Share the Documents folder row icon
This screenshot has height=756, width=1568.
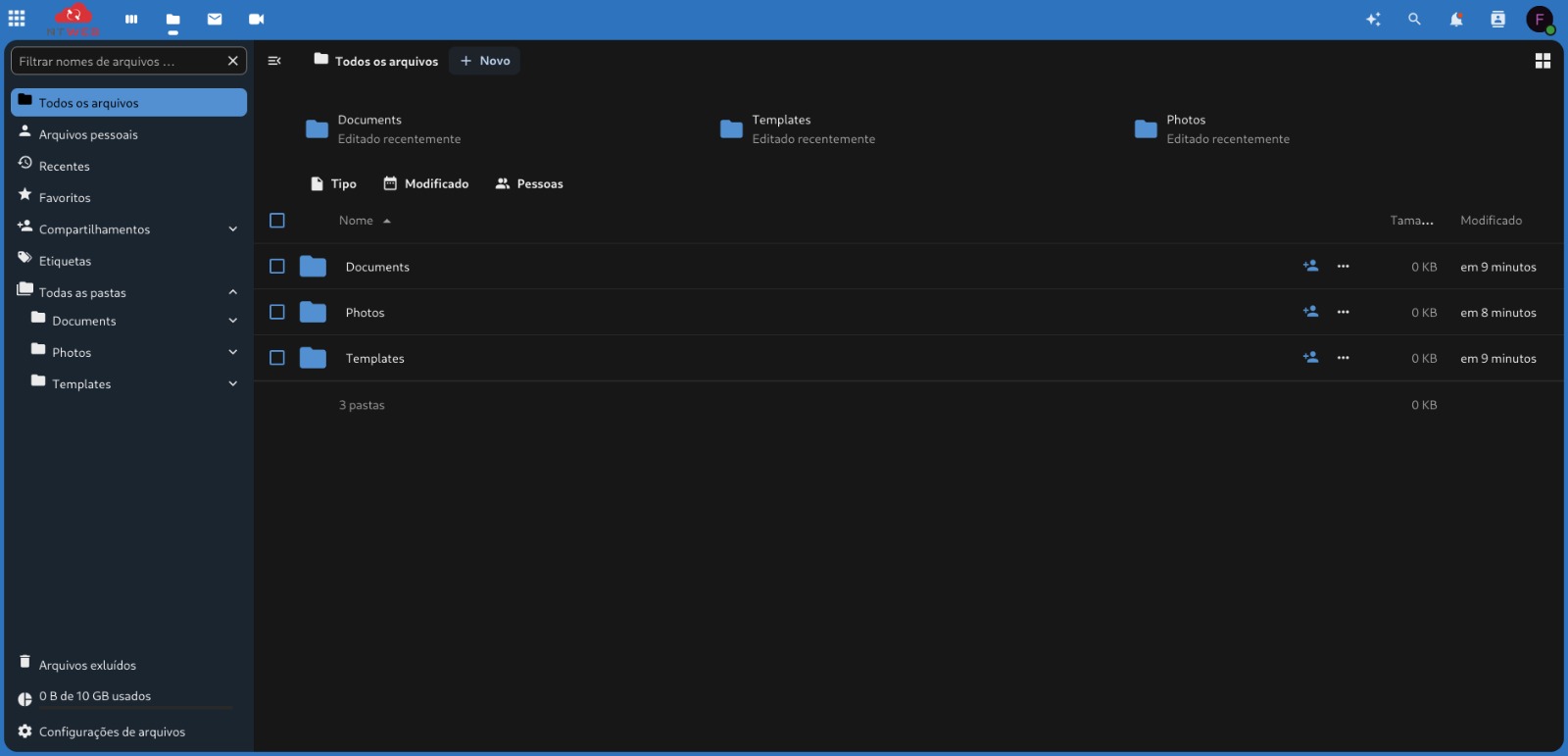pos(1310,266)
